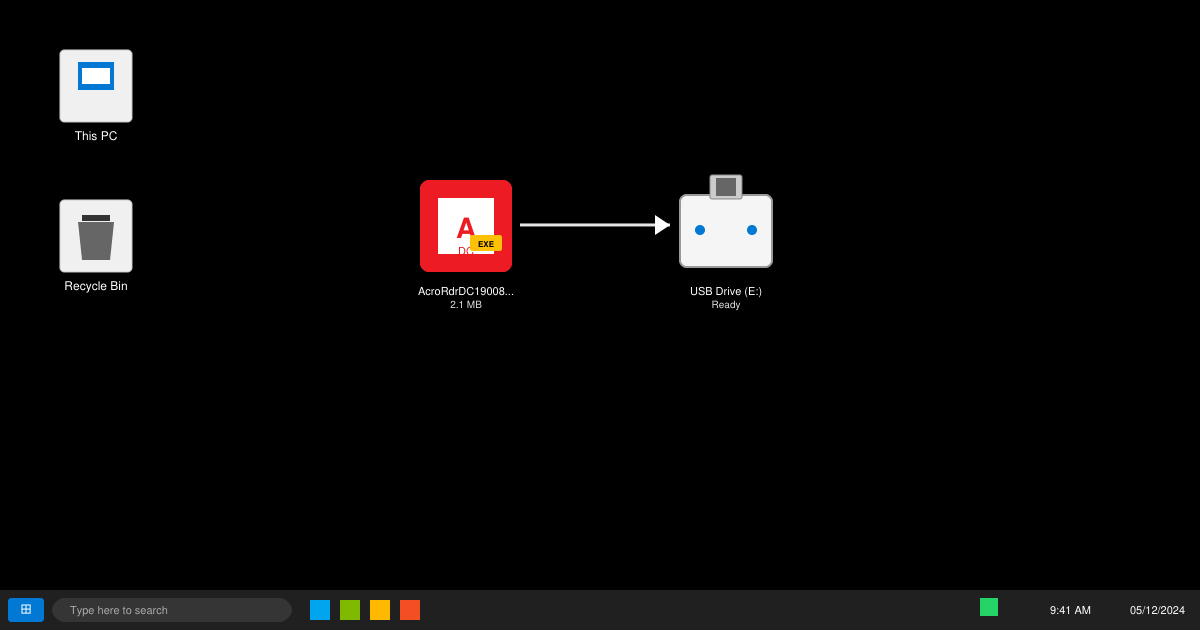This screenshot has height=630, width=1200.
Task: Open the green taskbar app icon
Action: (x=350, y=610)
